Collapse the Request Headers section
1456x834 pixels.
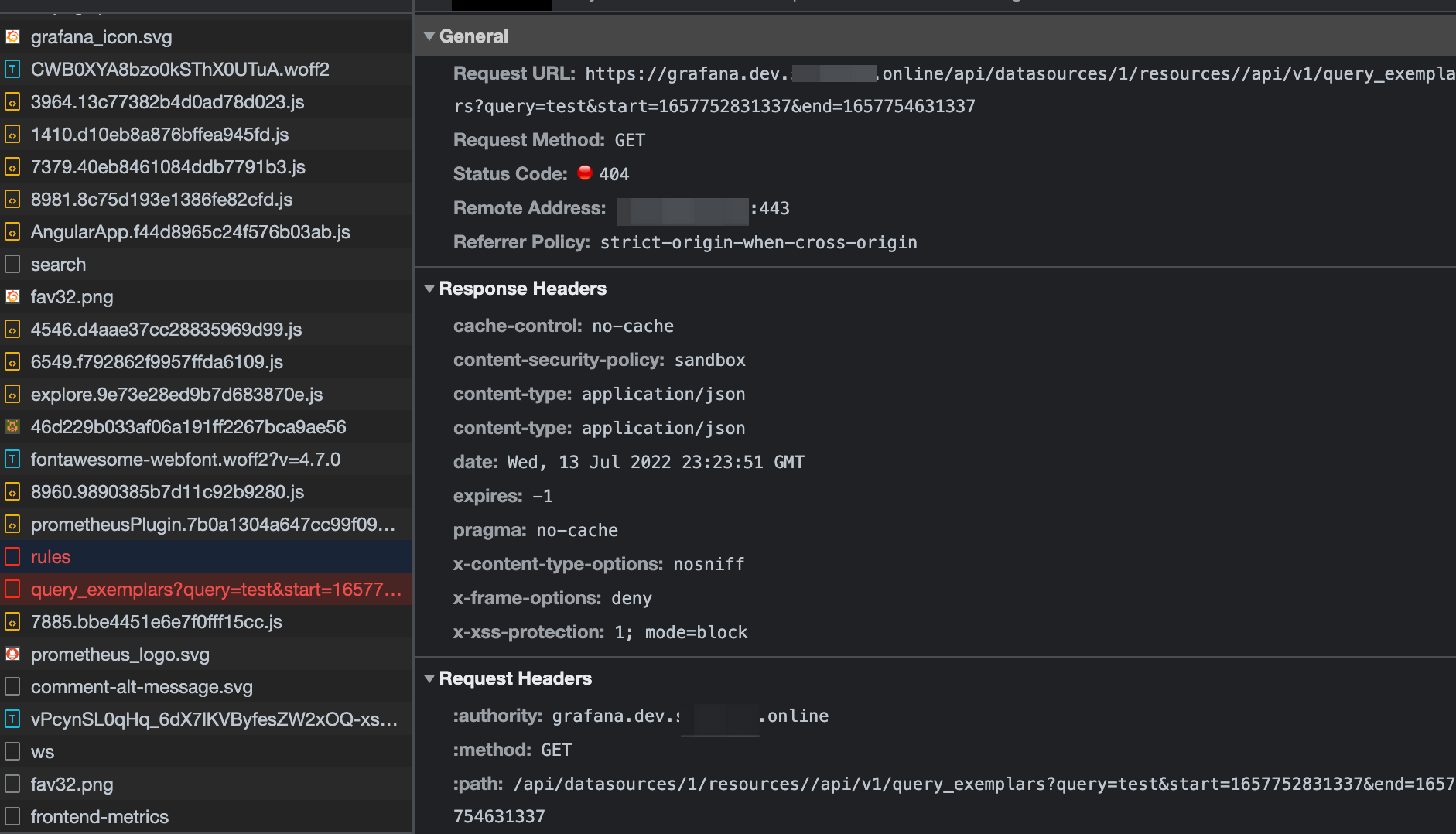430,678
